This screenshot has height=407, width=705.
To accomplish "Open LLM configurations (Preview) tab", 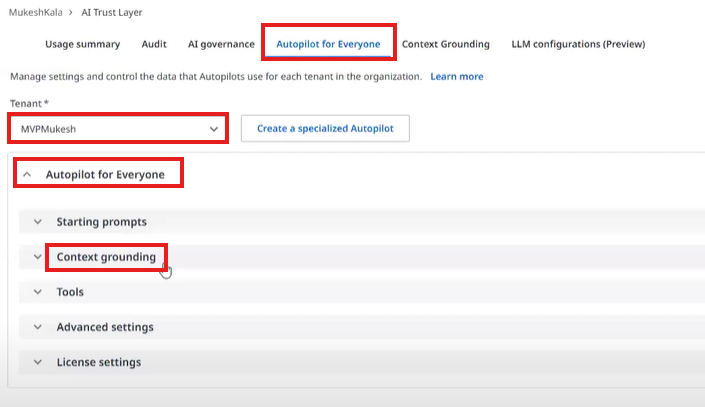I will tap(578, 44).
